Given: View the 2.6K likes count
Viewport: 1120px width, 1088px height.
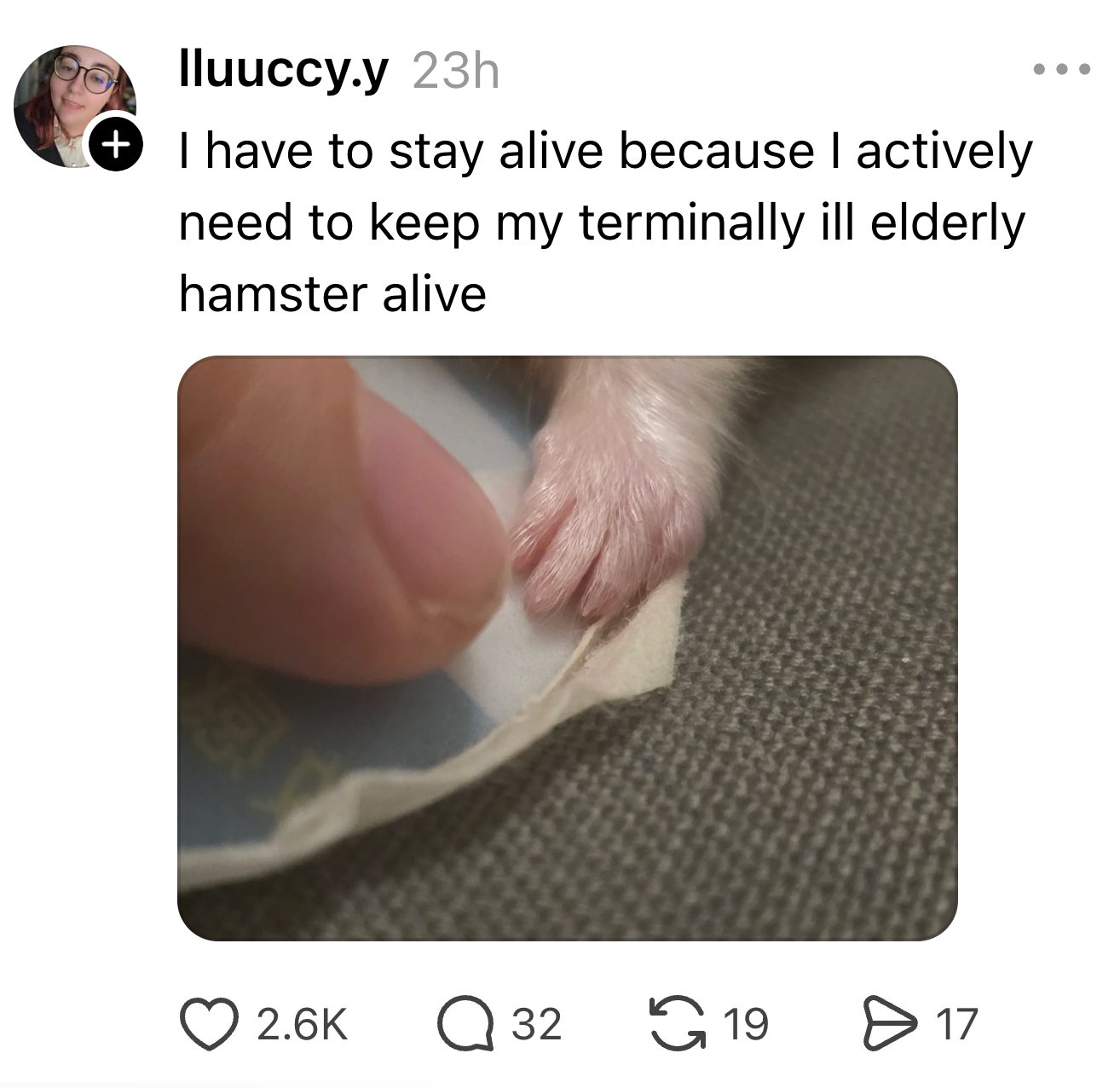Looking at the screenshot, I should pos(302,1024).
